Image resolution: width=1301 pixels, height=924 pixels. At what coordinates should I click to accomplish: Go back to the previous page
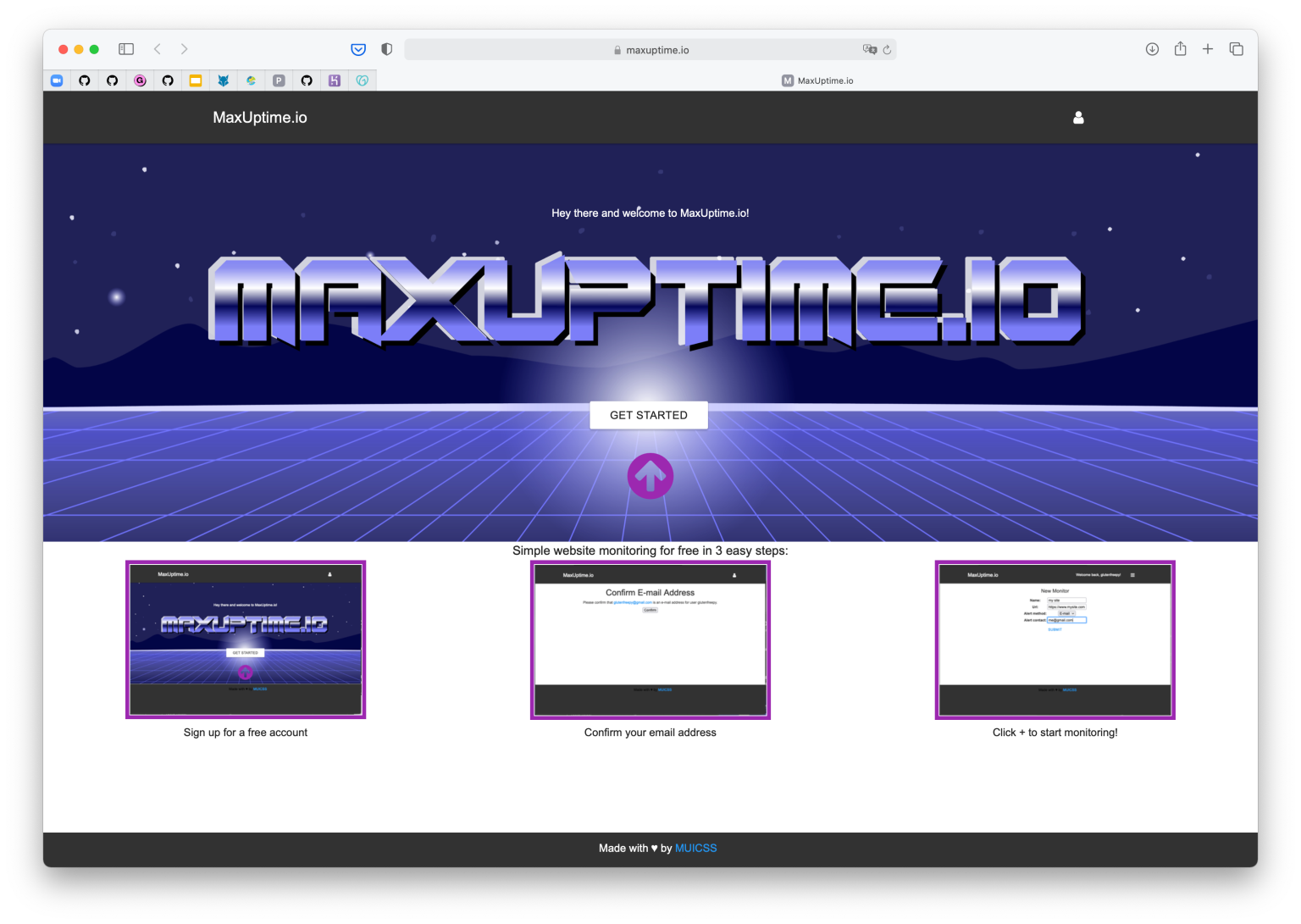point(157,49)
